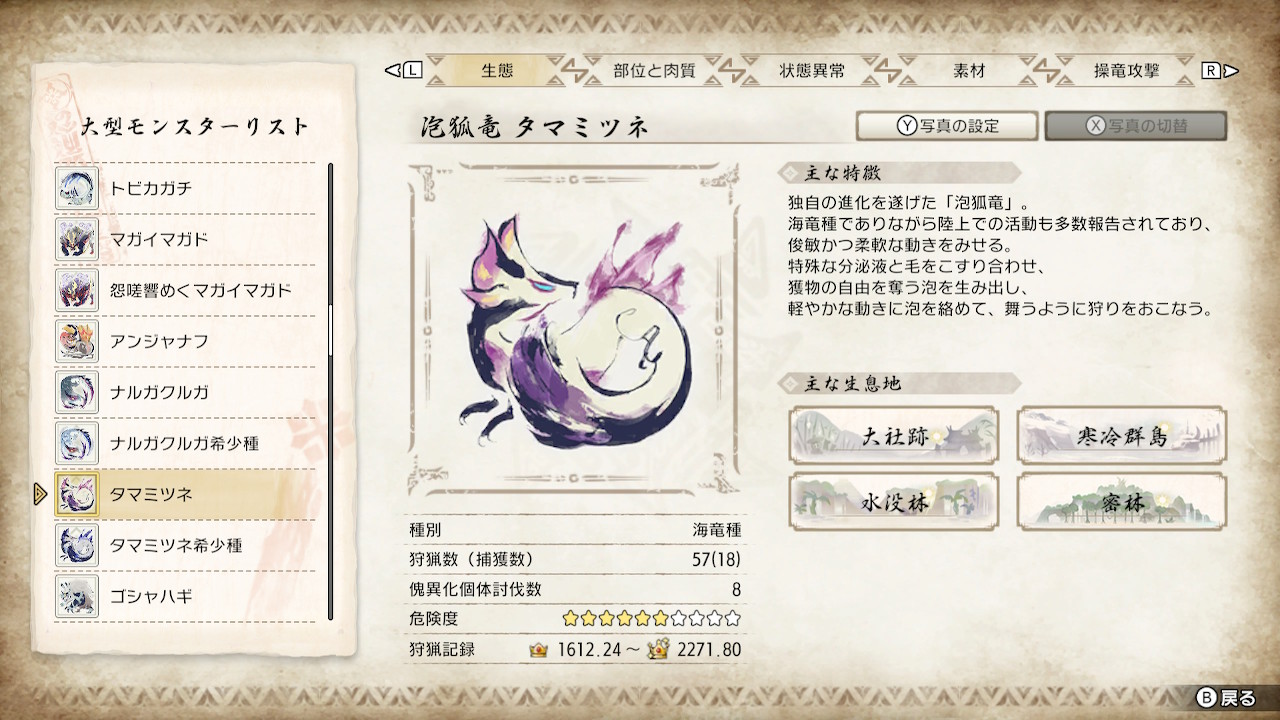Select the アンジャナフ monster icon
This screenshot has height=720, width=1280.
tap(77, 341)
